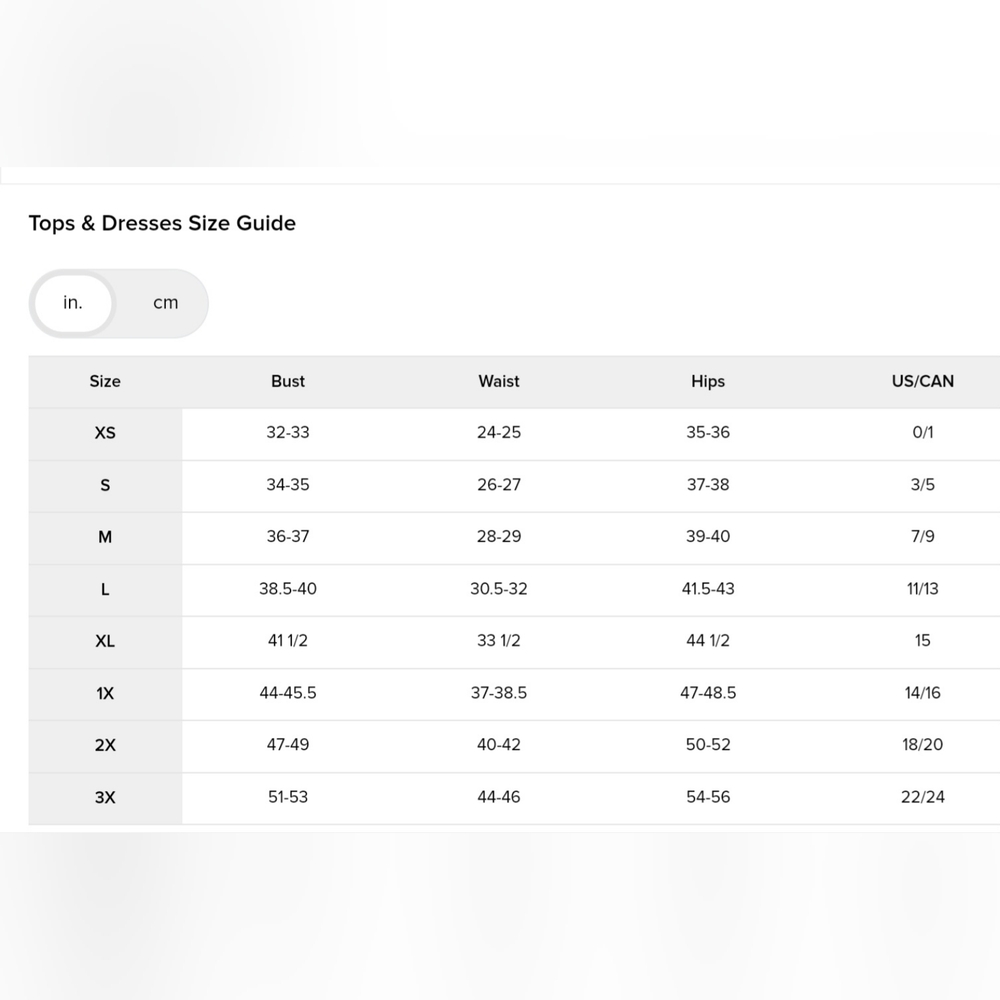
Task: Click US/CAN value 7/9
Action: (923, 536)
